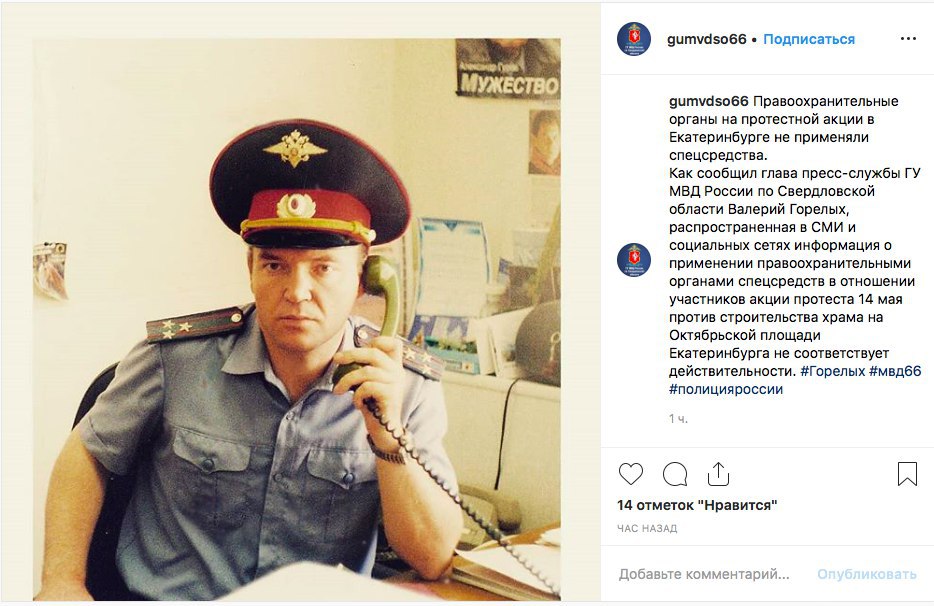934x606 pixels.
Task: View who liked via 14 отметок "Нравится"
Action: pyautogui.click(x=697, y=505)
